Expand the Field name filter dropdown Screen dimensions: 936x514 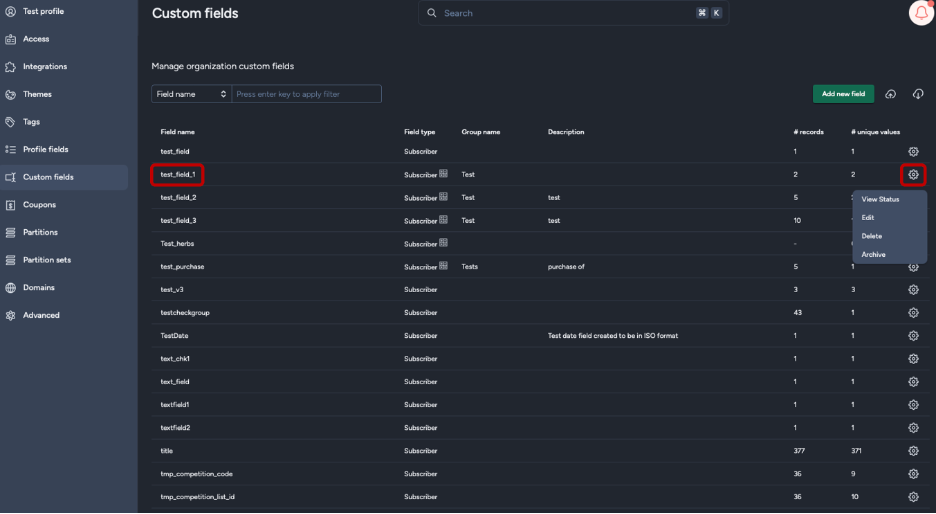191,94
